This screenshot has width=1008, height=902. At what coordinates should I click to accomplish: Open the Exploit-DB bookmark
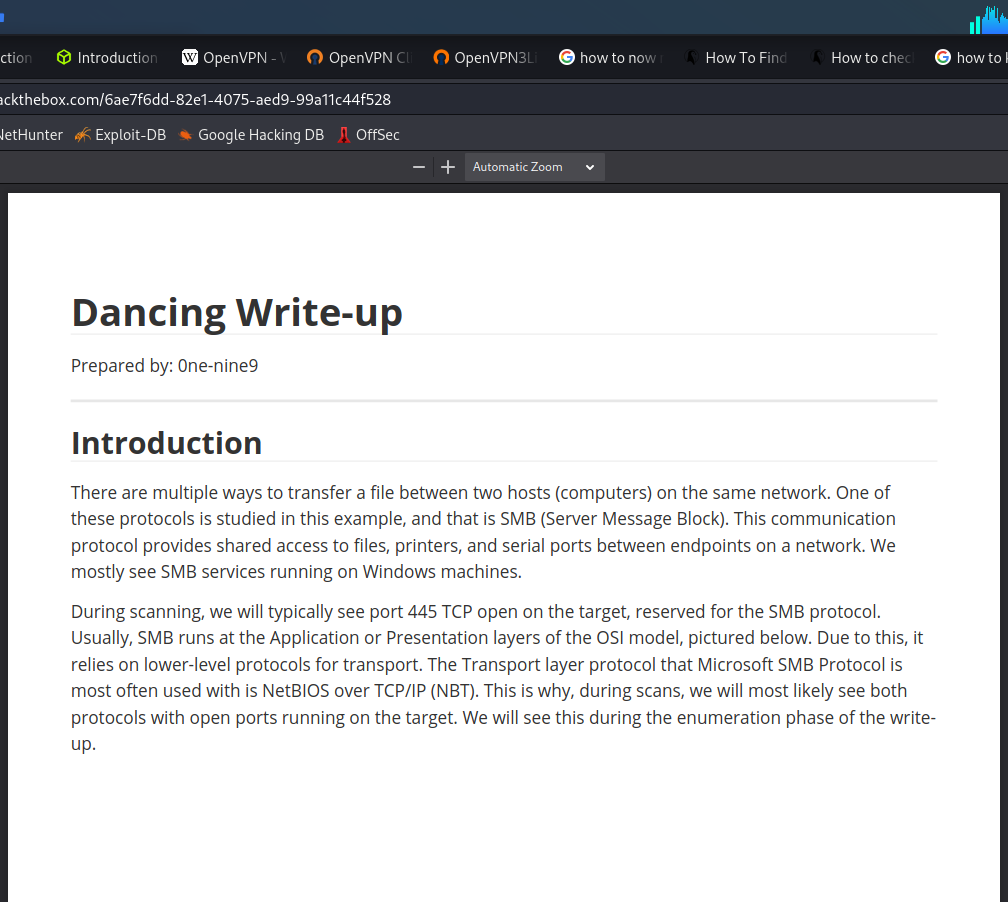coord(120,135)
